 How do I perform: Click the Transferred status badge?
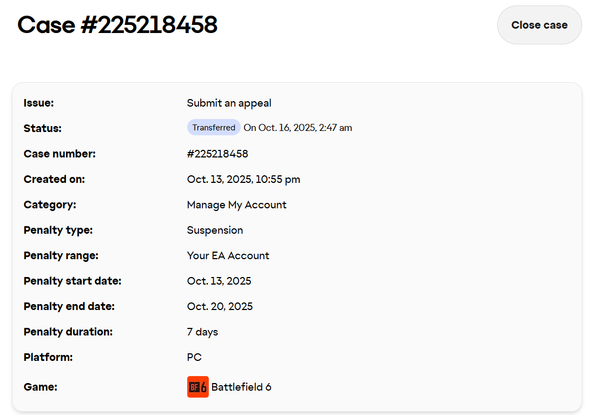(214, 128)
